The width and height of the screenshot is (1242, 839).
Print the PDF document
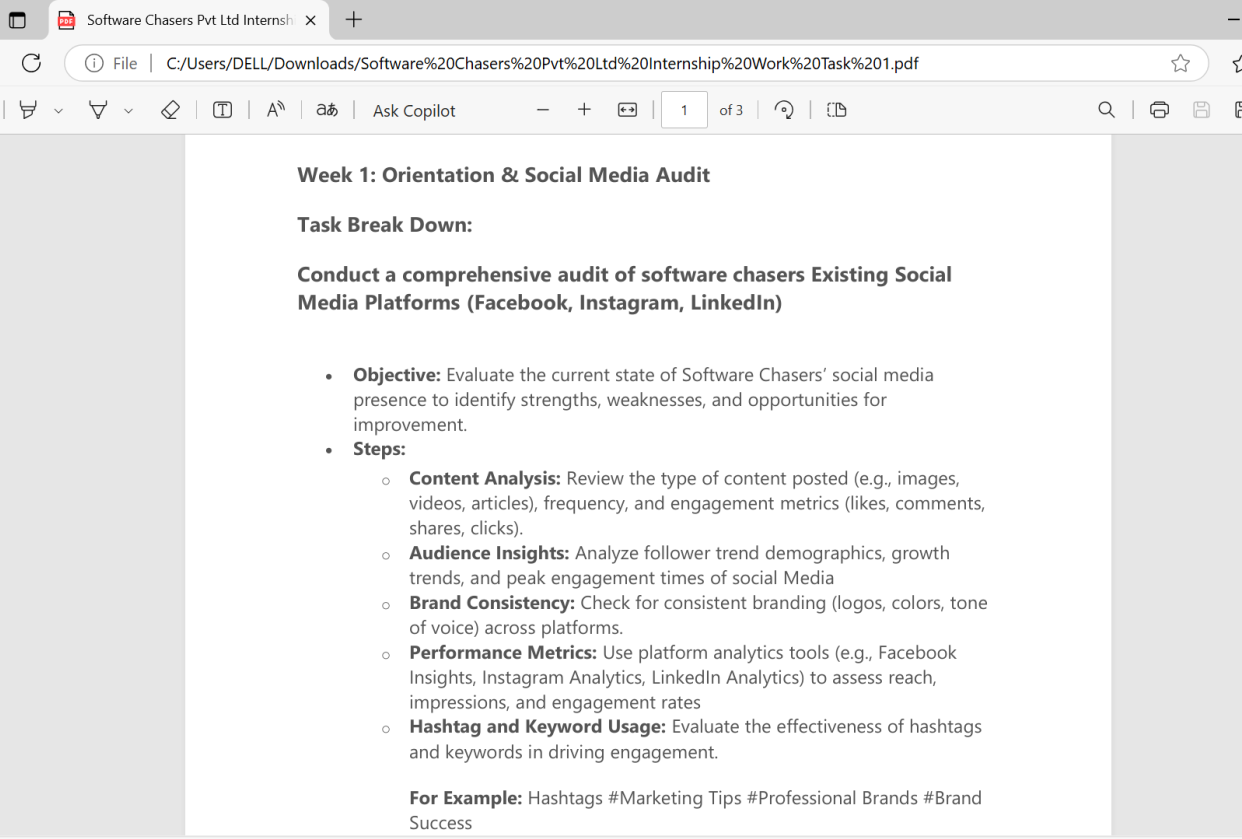(1159, 110)
